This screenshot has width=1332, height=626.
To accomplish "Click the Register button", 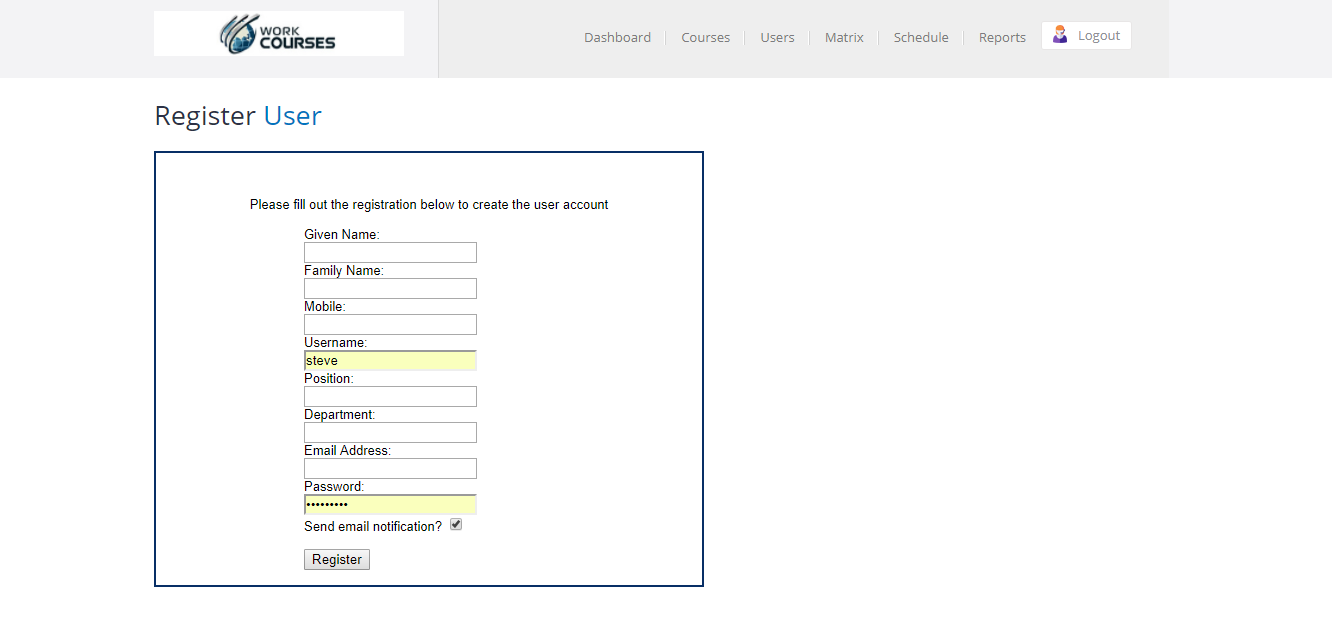I will coord(337,560).
